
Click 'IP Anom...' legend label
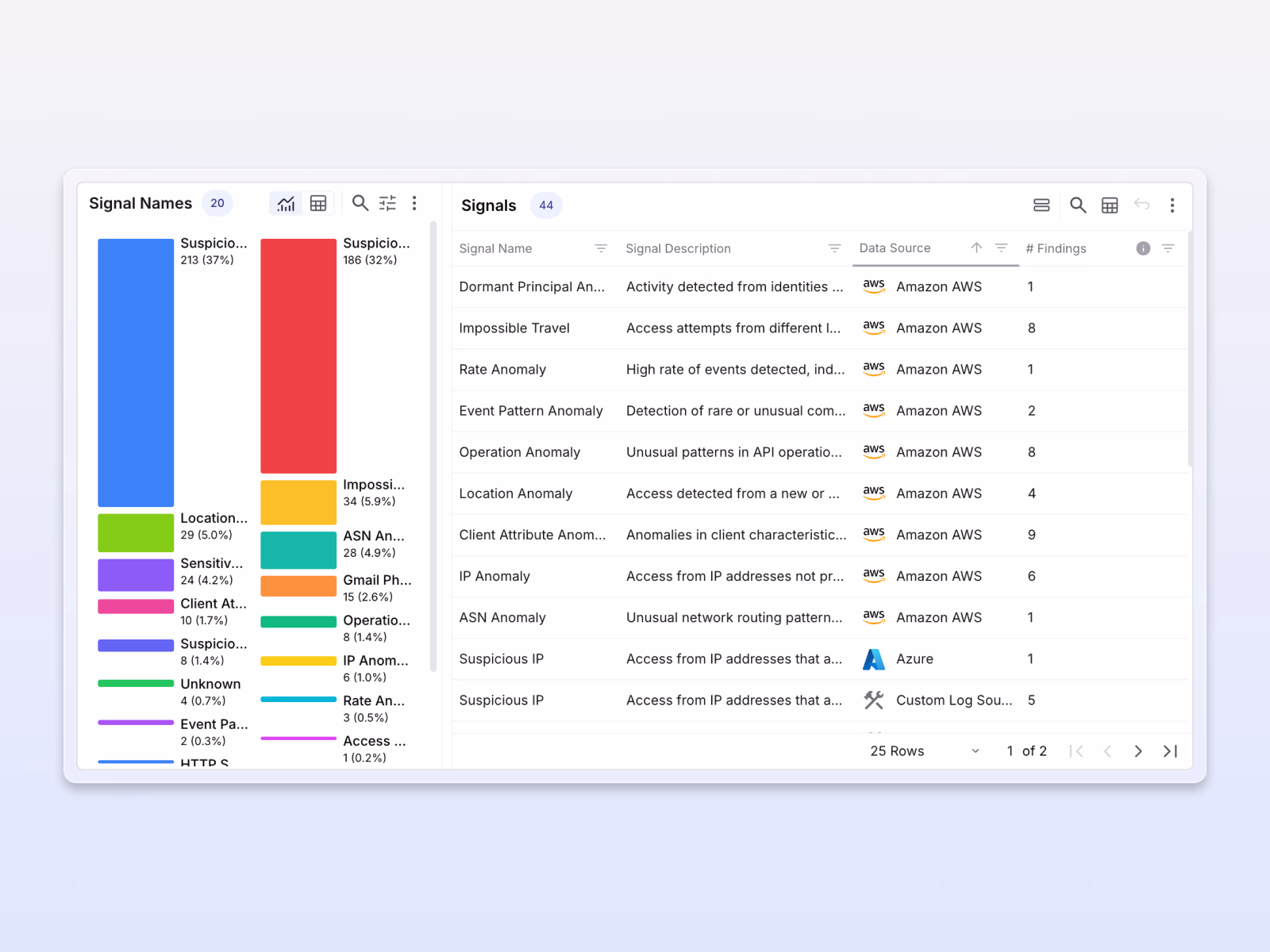coord(375,660)
